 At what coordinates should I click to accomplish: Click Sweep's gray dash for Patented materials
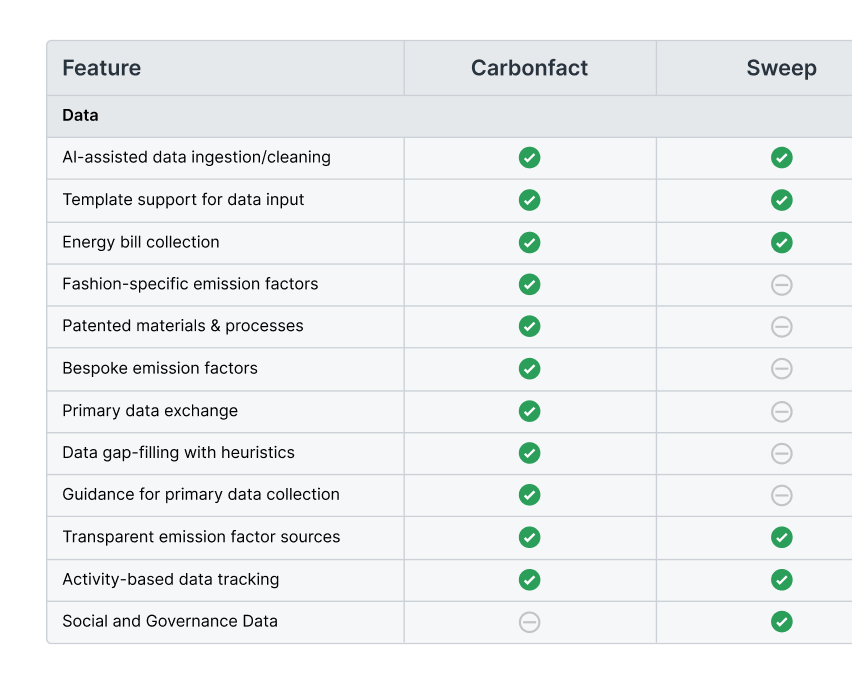click(781, 327)
